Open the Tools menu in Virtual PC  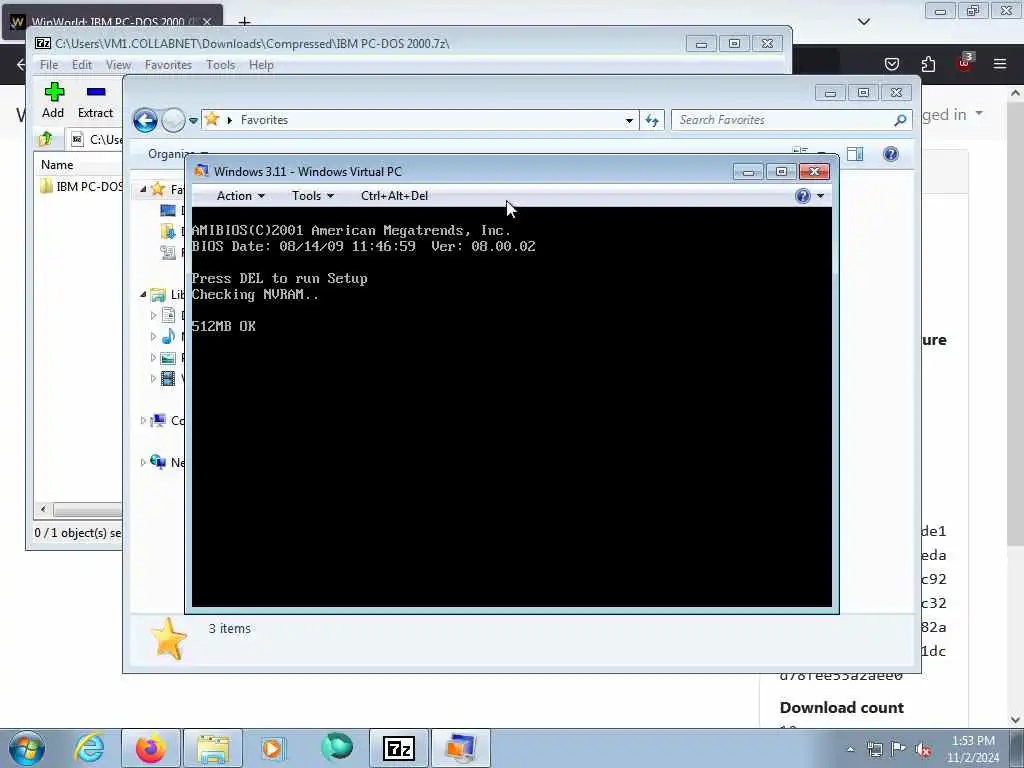tap(312, 196)
